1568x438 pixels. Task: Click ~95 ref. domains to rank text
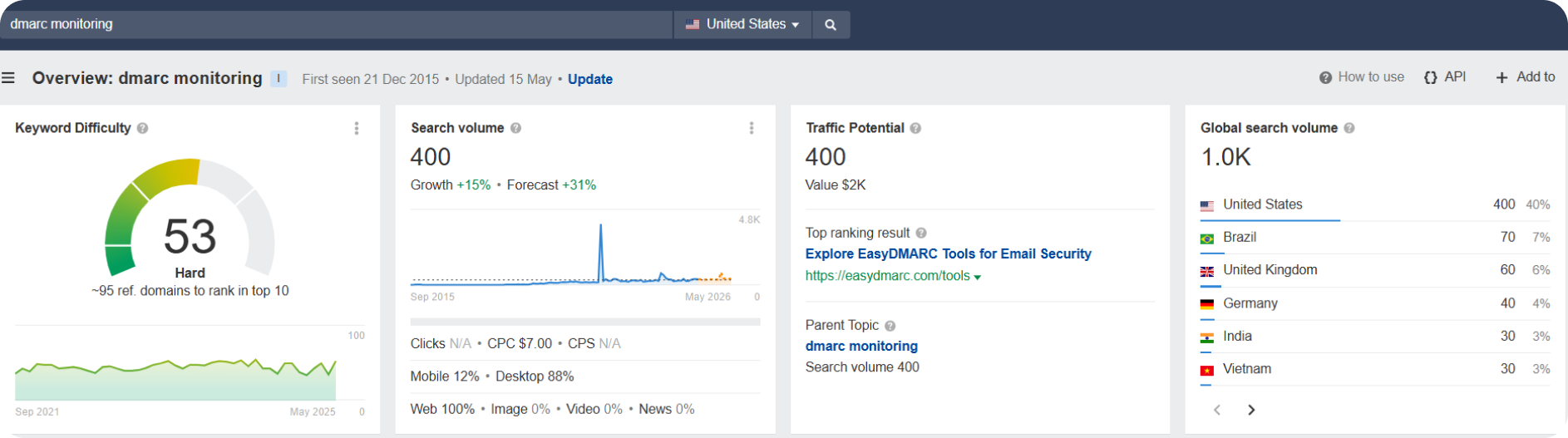pyautogui.click(x=190, y=291)
